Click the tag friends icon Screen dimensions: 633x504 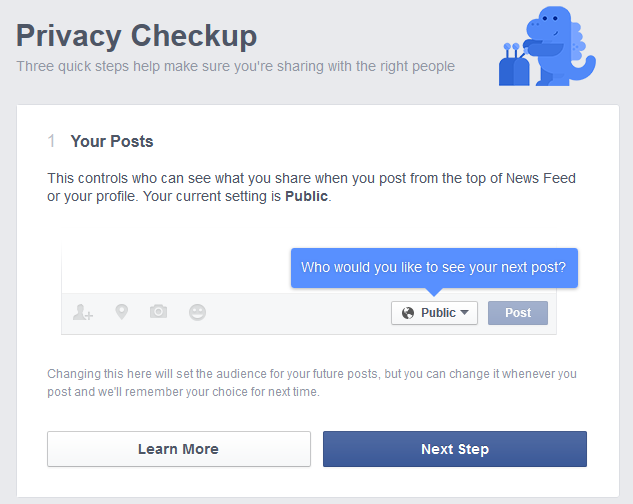(x=83, y=312)
